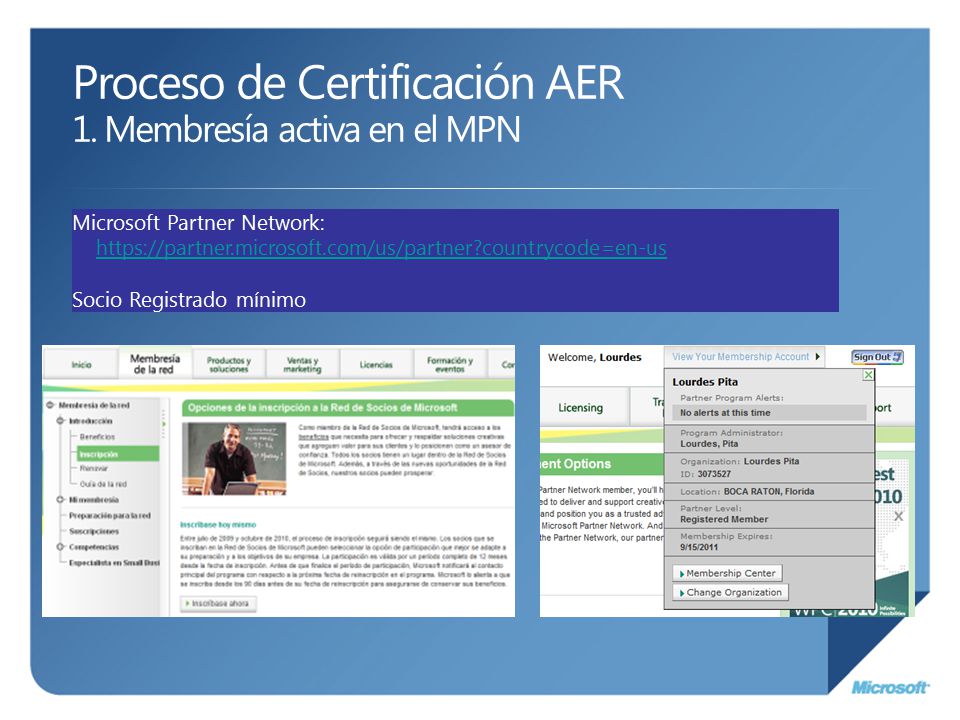960x720 pixels.
Task: Expand View Your Membership Account dropdown
Action: [744, 356]
